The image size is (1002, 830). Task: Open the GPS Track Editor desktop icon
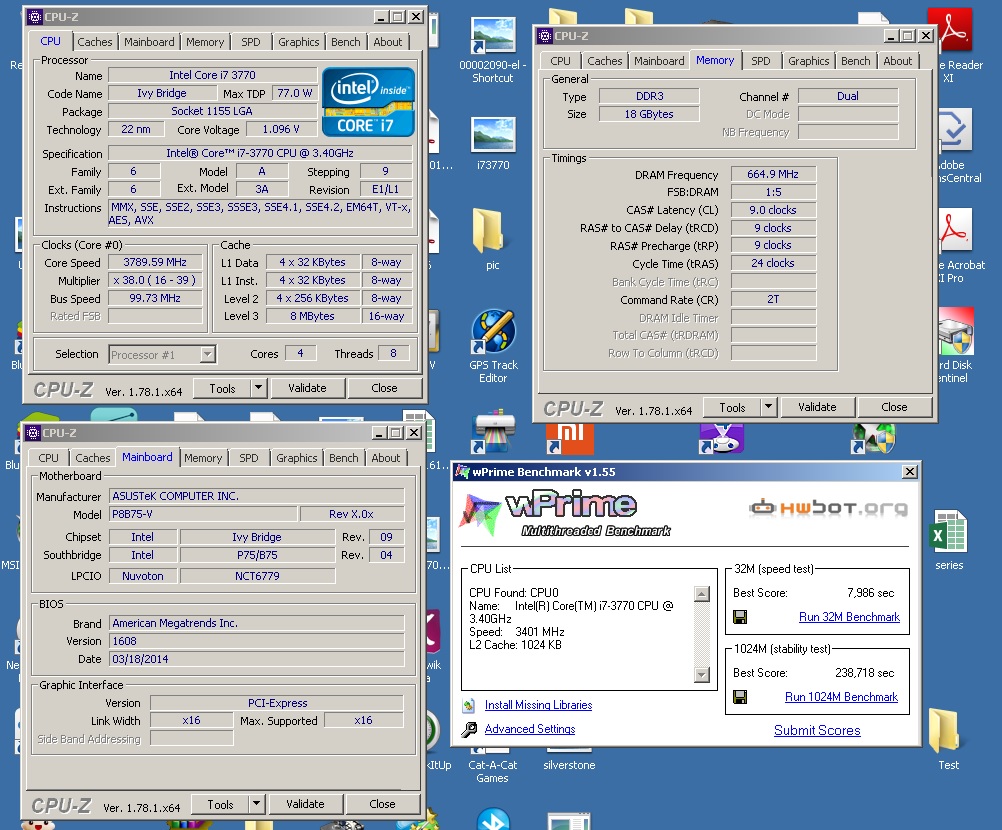click(493, 332)
